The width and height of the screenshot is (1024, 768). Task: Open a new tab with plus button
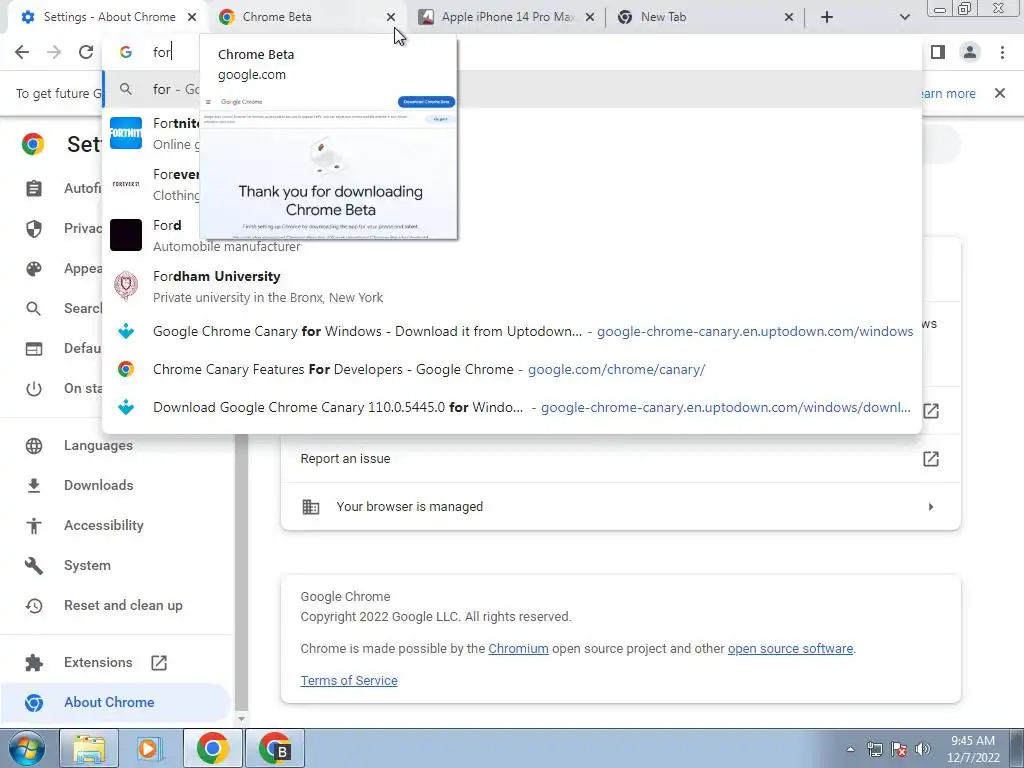coord(827,17)
